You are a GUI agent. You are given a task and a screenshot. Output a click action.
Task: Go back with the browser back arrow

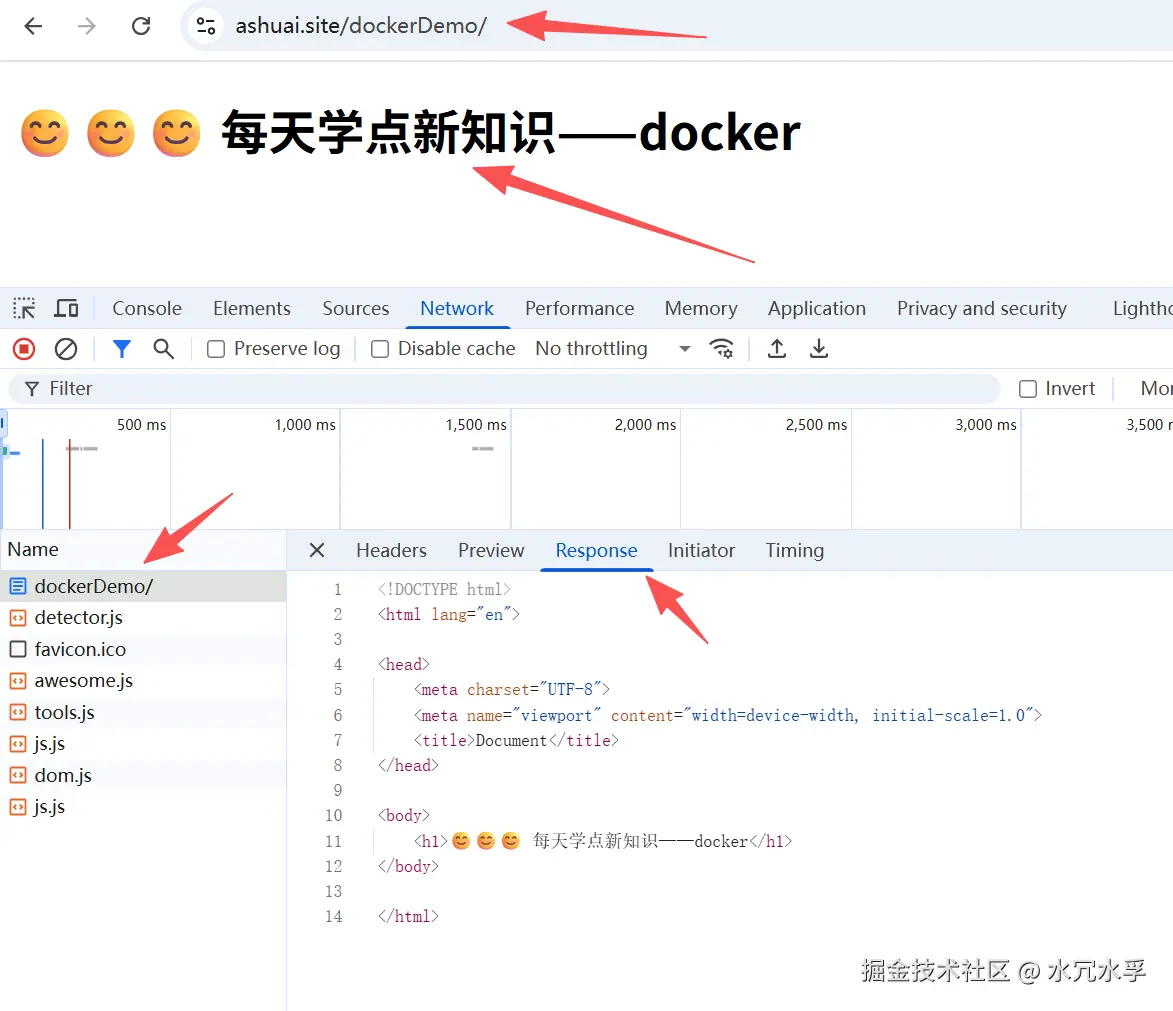(33, 26)
